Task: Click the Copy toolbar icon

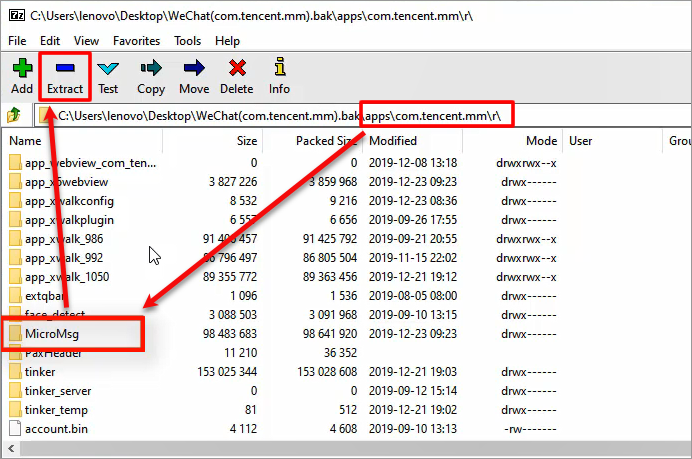Action: click(151, 68)
